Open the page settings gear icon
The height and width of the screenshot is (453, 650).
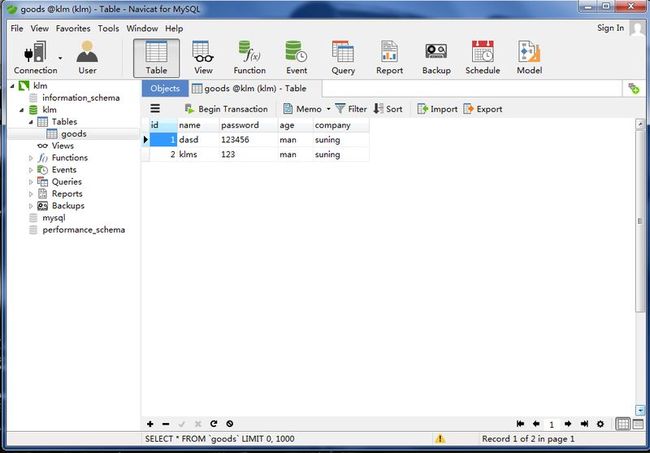click(600, 424)
